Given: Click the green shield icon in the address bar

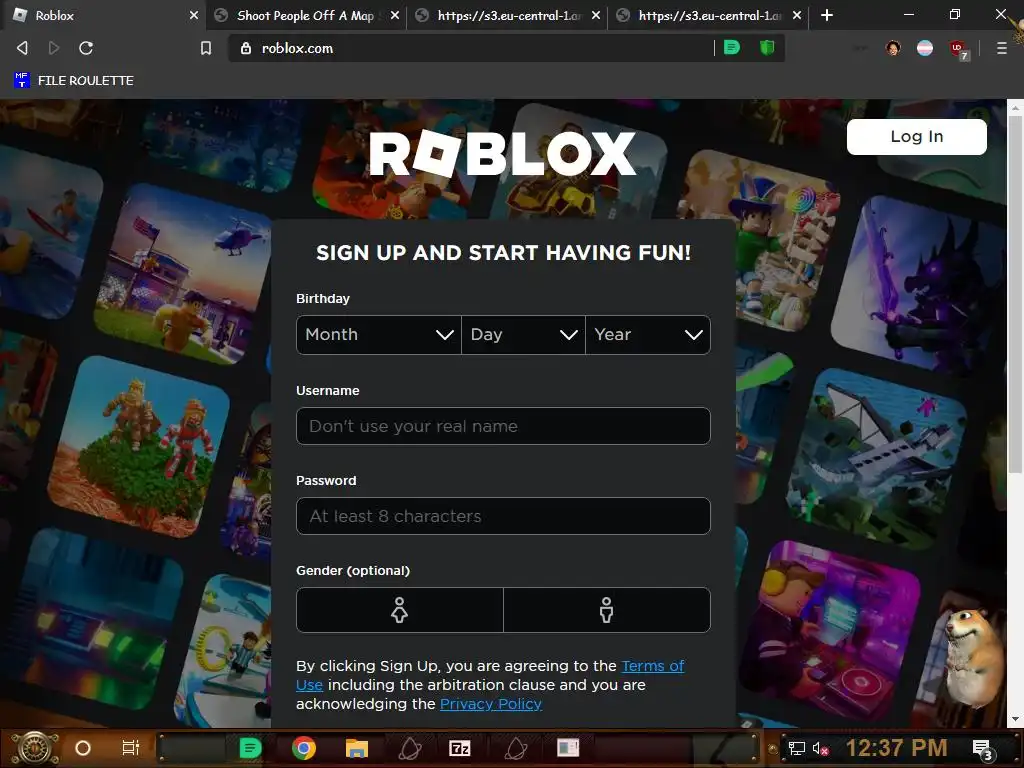Looking at the screenshot, I should [x=767, y=47].
